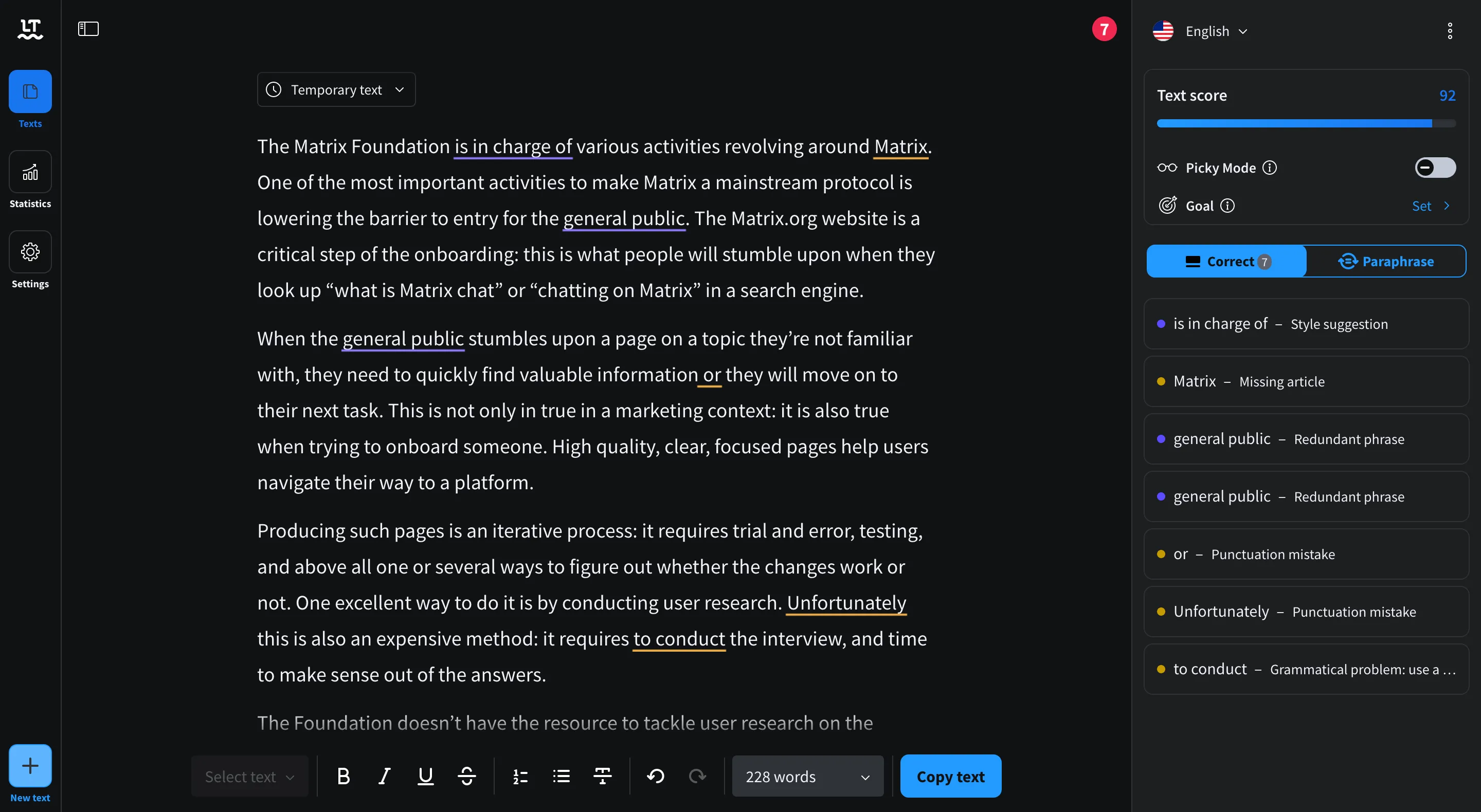1481x812 pixels.
Task: Switch to the Paraphrase tab
Action: (1385, 262)
